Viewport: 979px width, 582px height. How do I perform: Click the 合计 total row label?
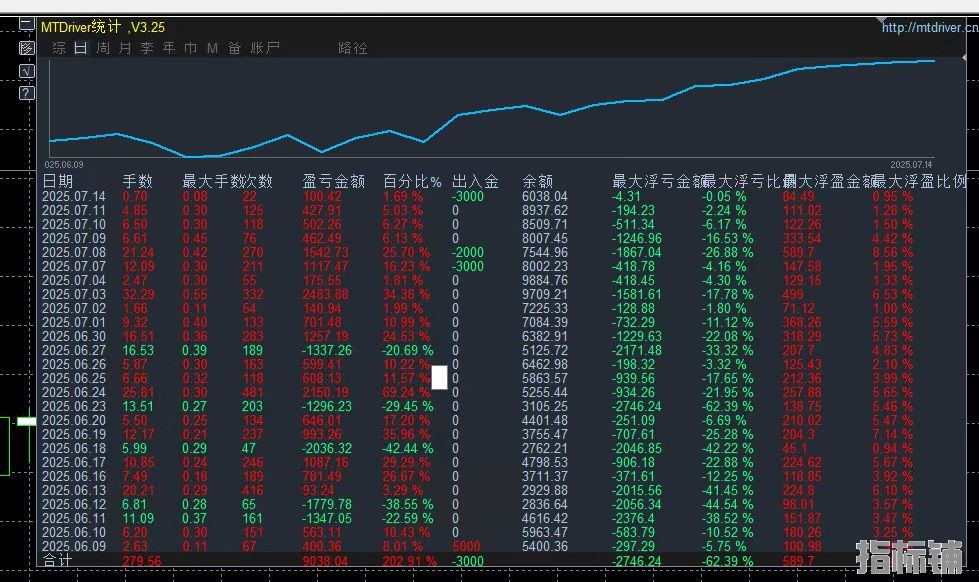coord(57,560)
